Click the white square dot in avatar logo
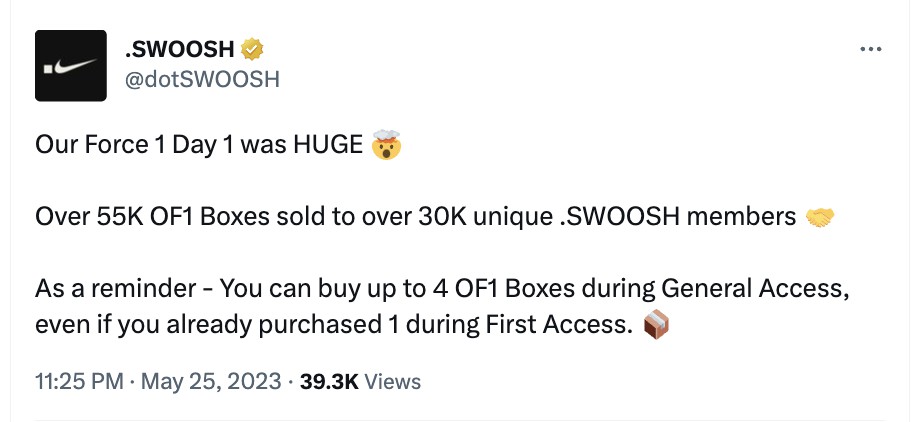The image size is (914, 422). (x=49, y=69)
